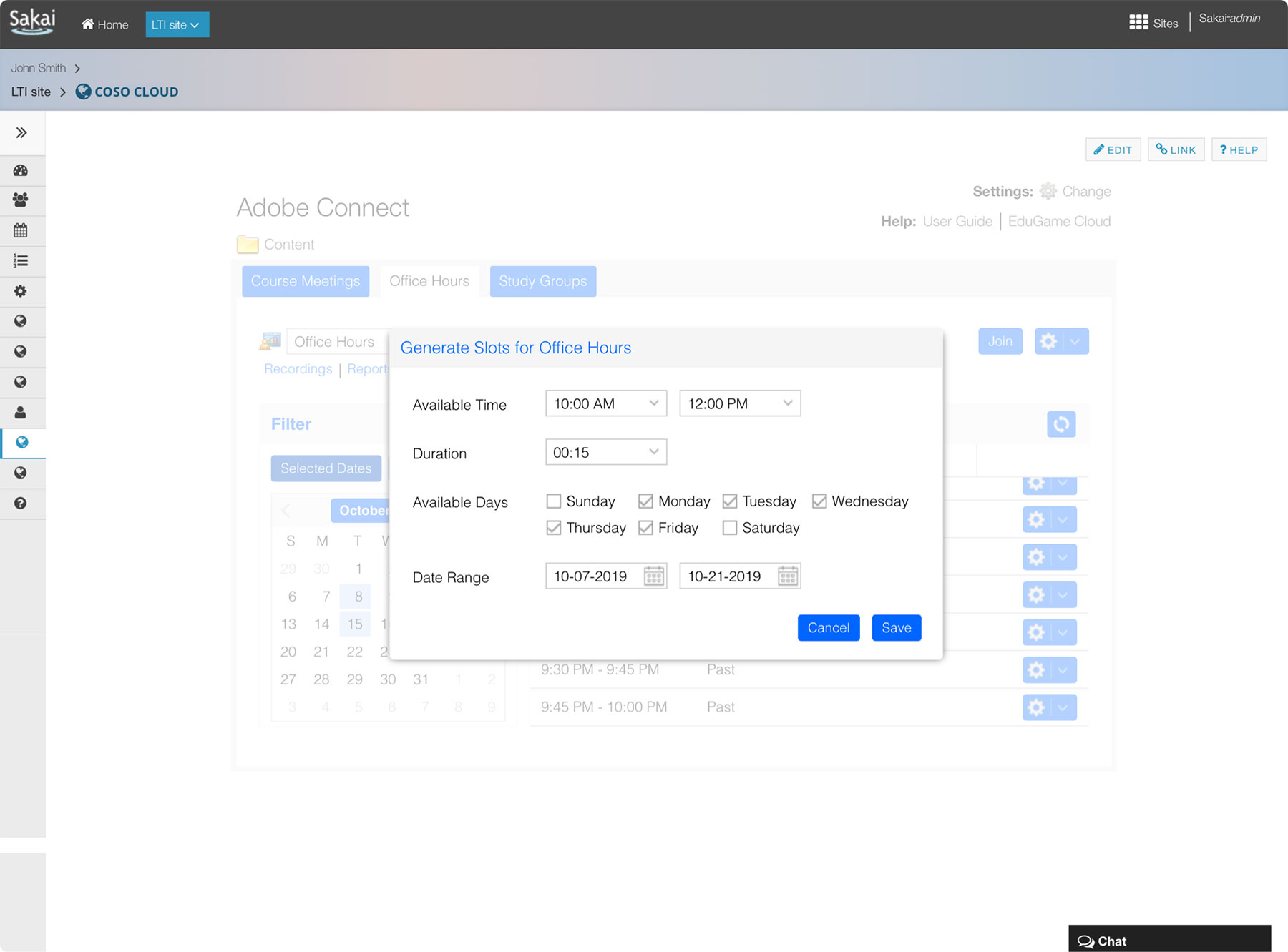
Task: Open the settings gear icon in sidebar
Action: (21, 291)
